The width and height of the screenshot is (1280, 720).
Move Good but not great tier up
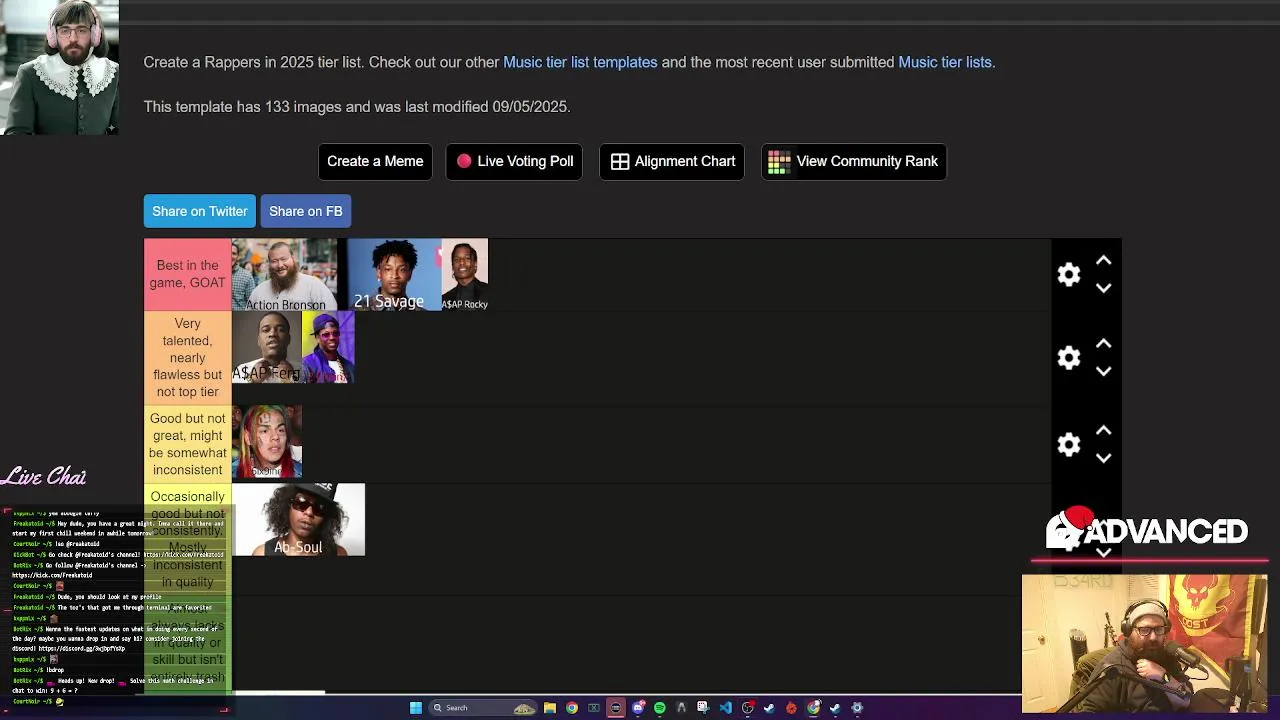click(x=1103, y=430)
